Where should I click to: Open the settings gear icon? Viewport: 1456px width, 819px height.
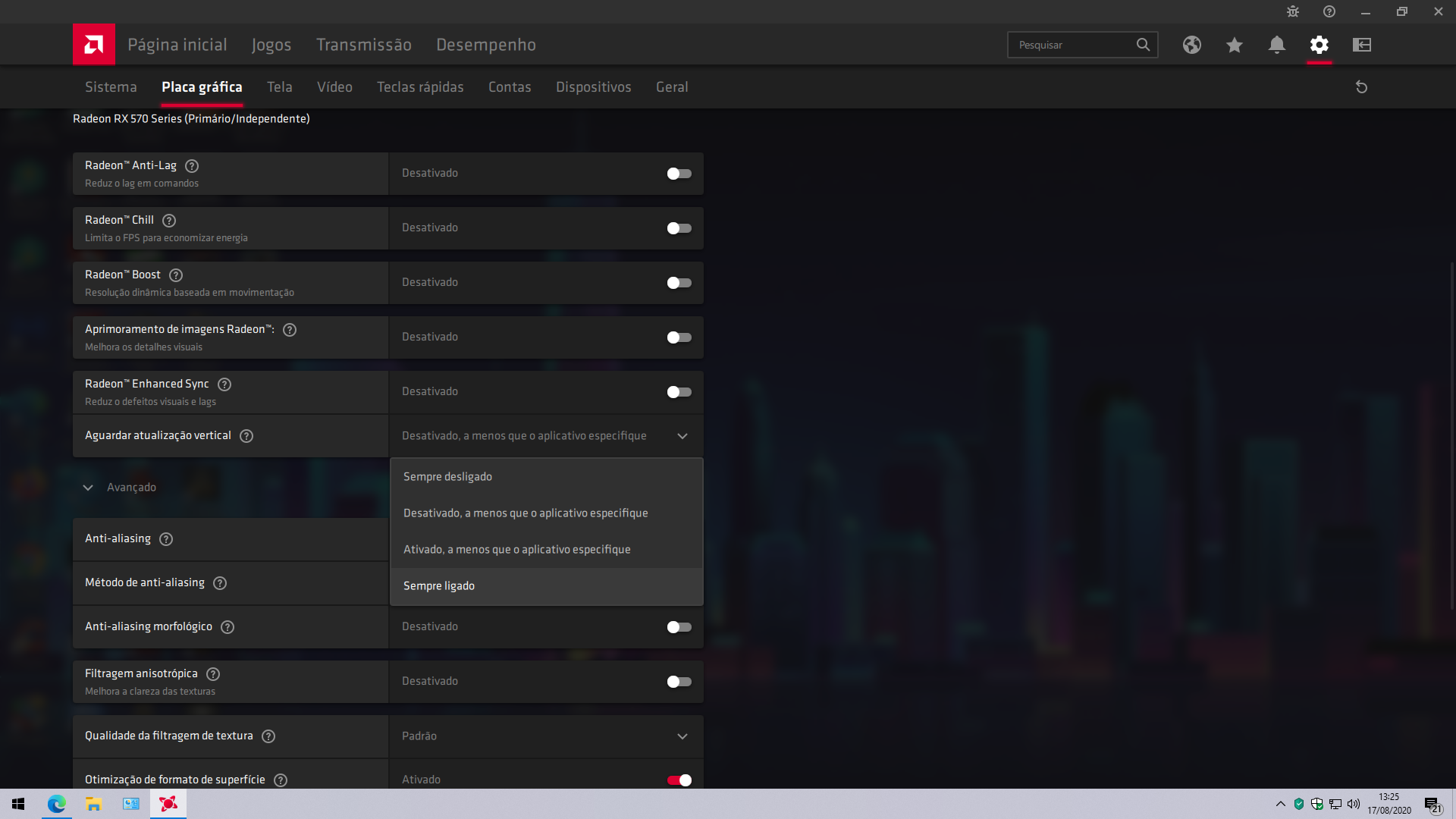pos(1319,45)
